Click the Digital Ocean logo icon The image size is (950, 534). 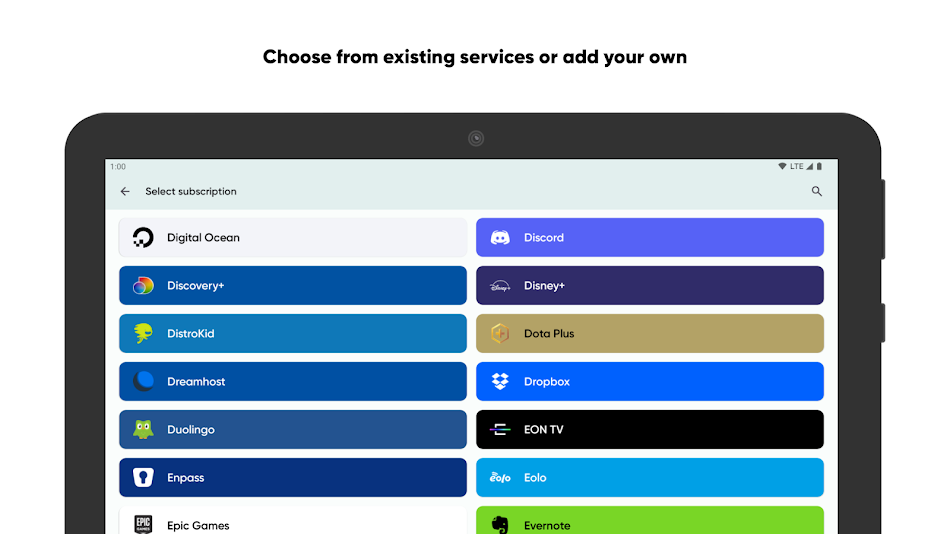click(143, 238)
